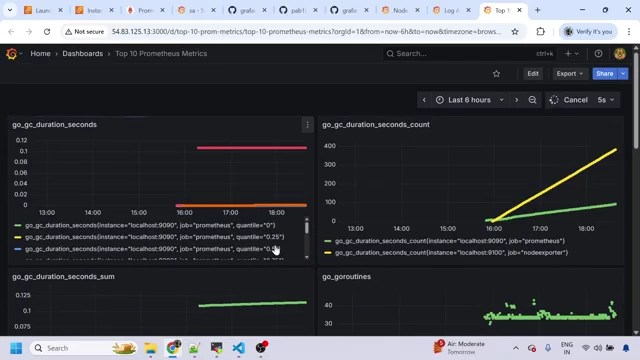Click blue quantile 0.5 legend color swatch
This screenshot has height=360, width=640.
(18, 249)
